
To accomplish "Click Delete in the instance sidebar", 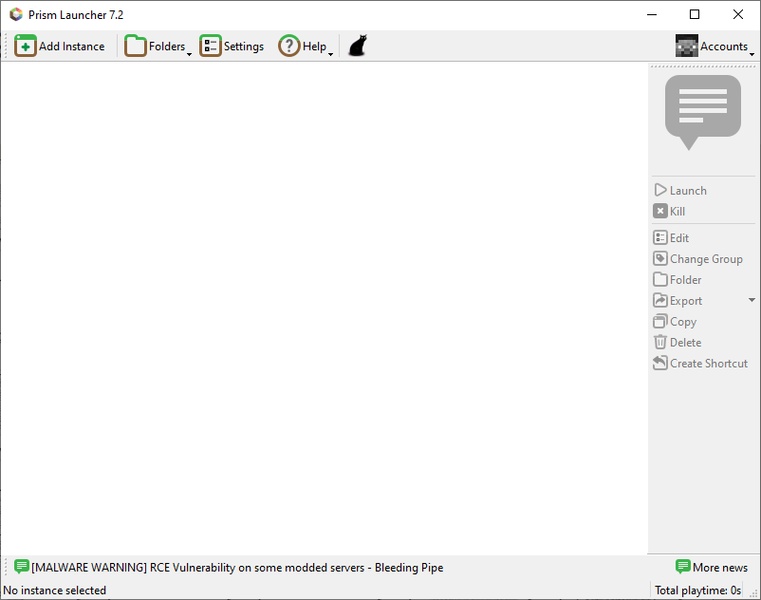I will pos(678,342).
